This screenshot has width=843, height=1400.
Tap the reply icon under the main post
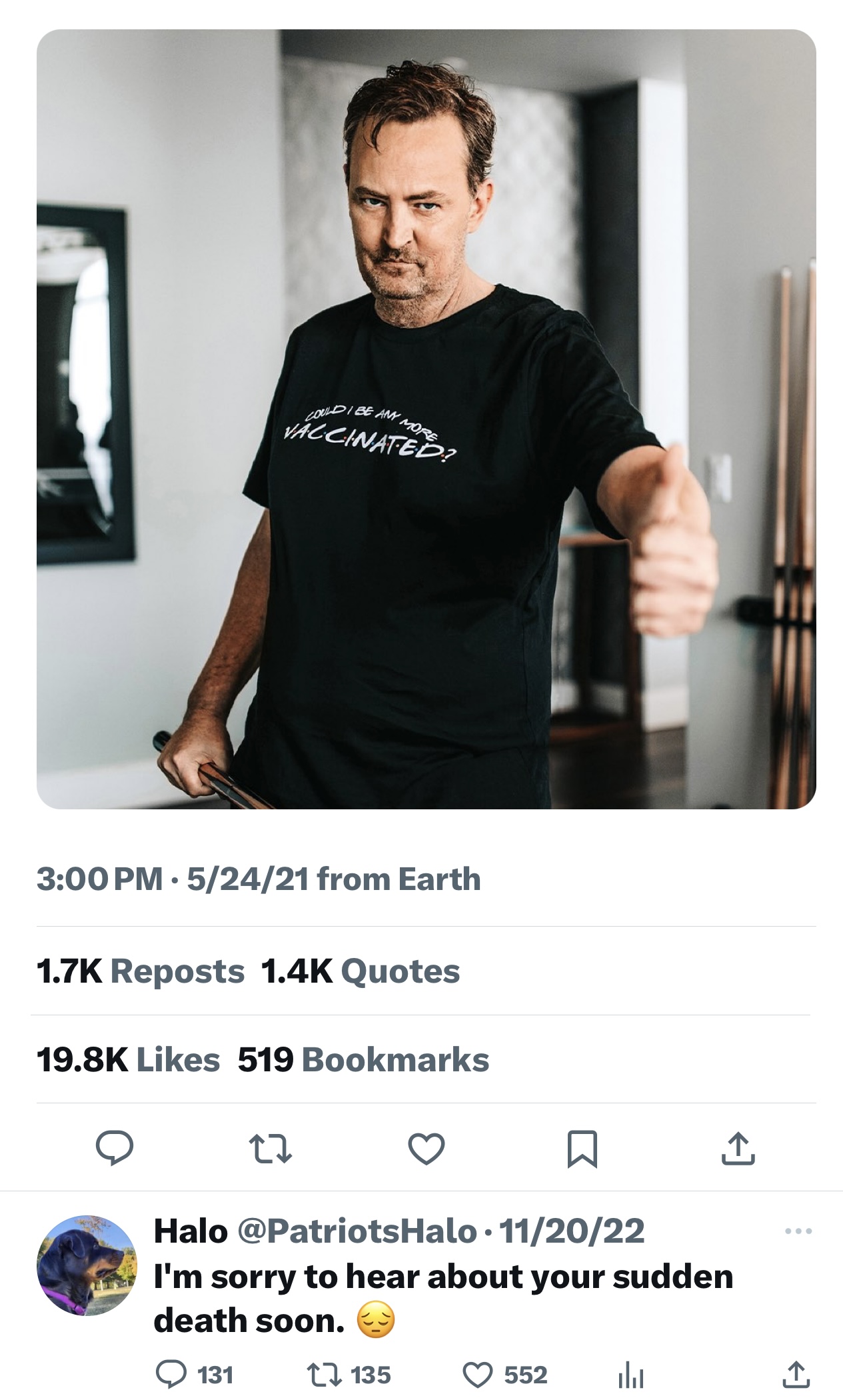[115, 1148]
